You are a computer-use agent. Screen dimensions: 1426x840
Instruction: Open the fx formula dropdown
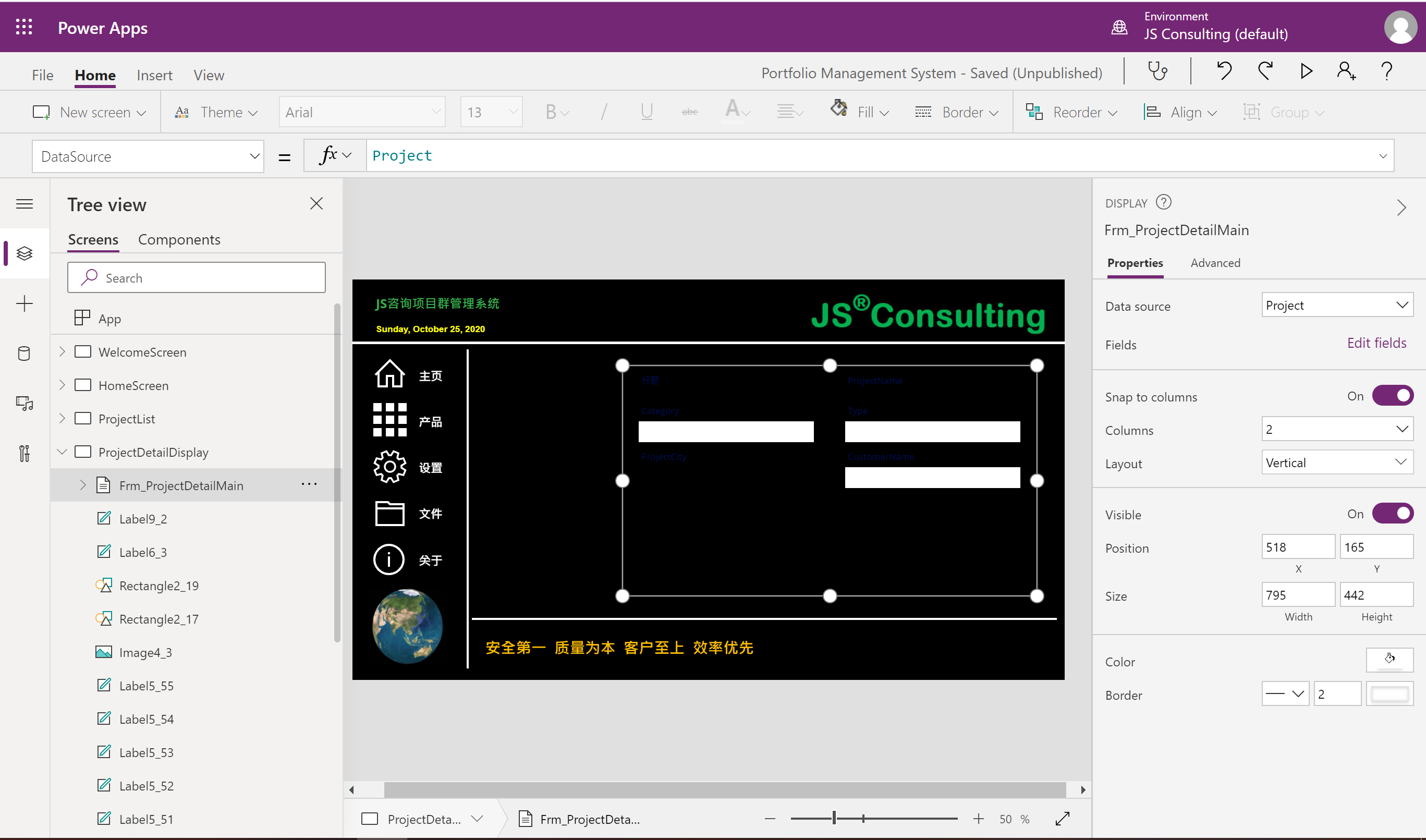336,155
